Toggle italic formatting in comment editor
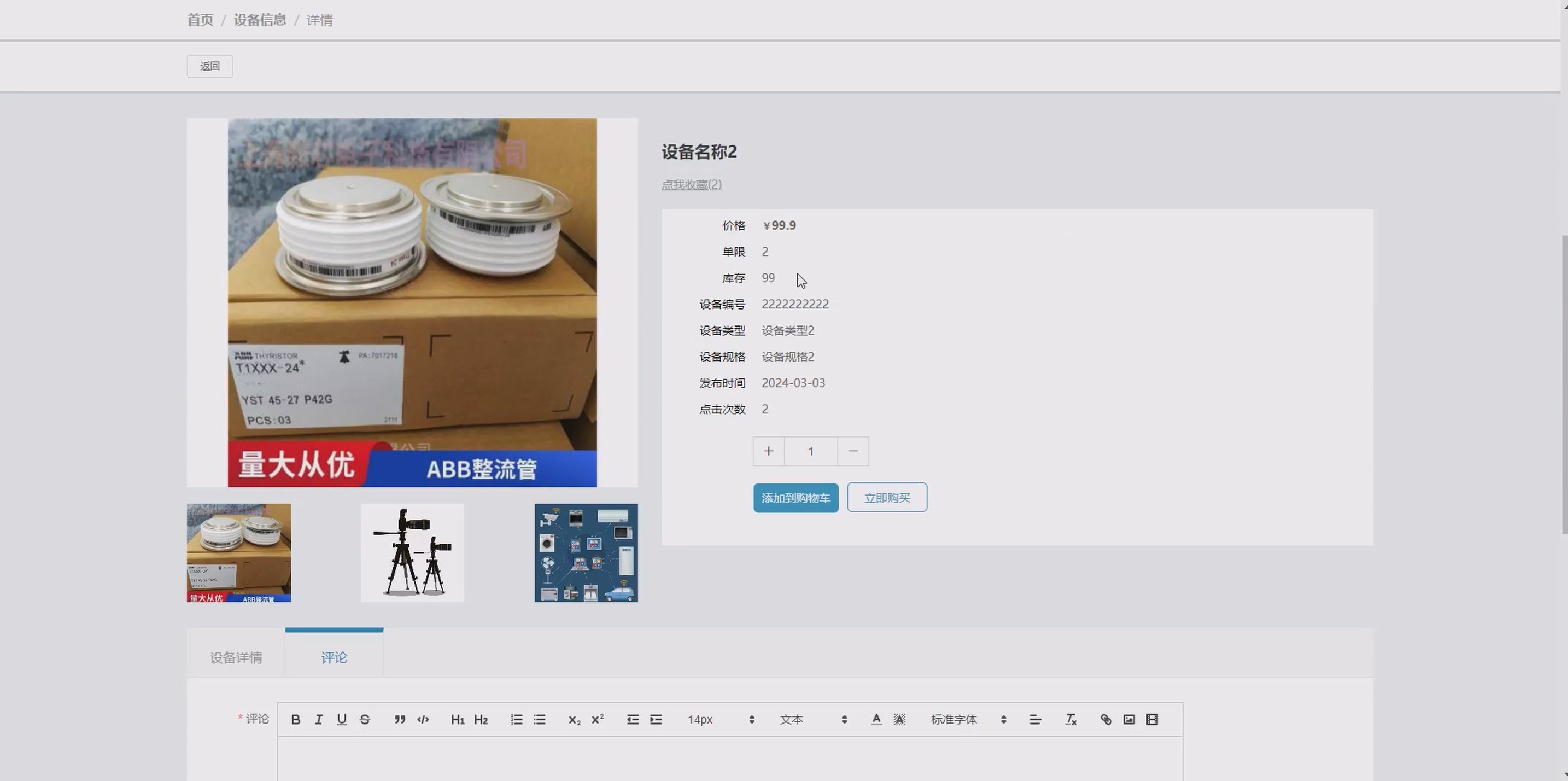Screen dimensions: 1568x781 (x=318, y=720)
